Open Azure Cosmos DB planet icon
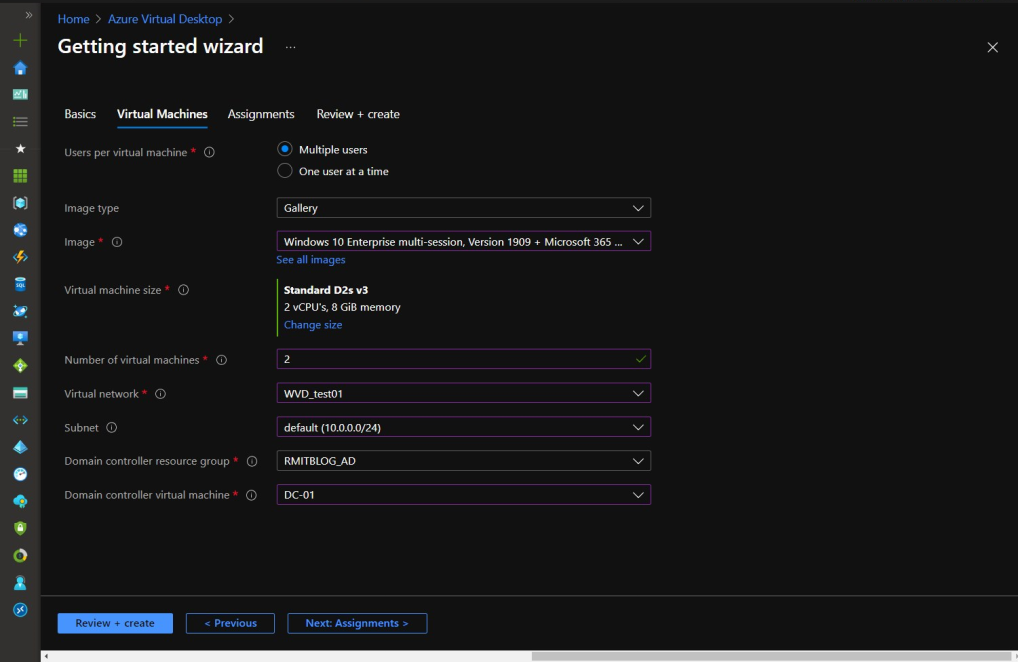The image size is (1018, 662). pos(20,311)
